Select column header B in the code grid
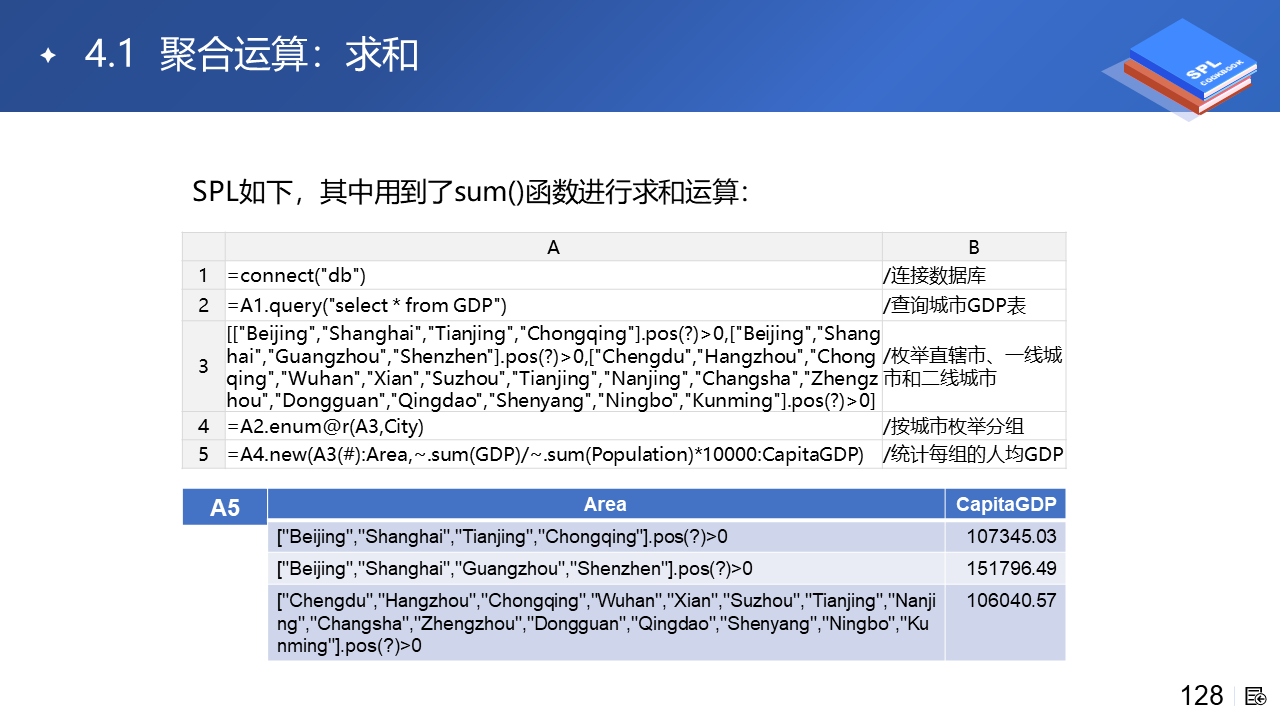 pos(974,247)
